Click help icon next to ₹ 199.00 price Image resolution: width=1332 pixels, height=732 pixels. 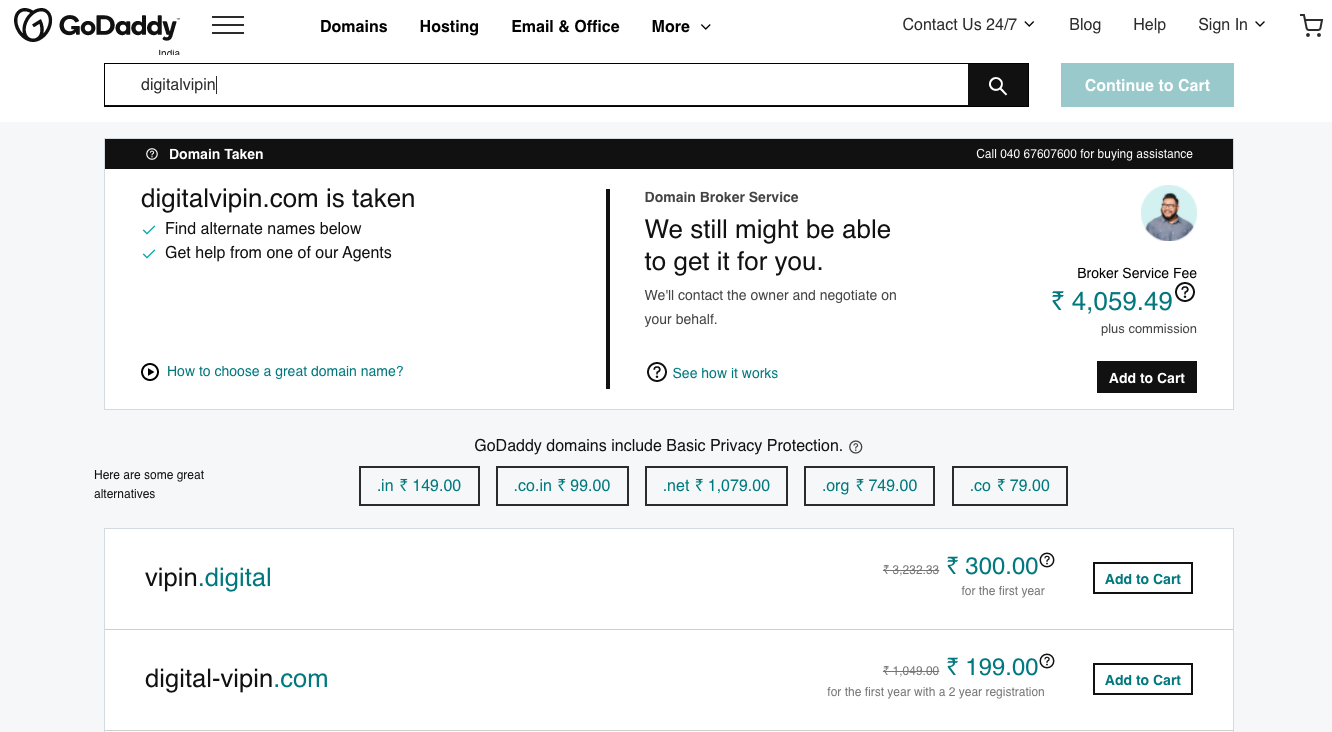[1047, 661]
